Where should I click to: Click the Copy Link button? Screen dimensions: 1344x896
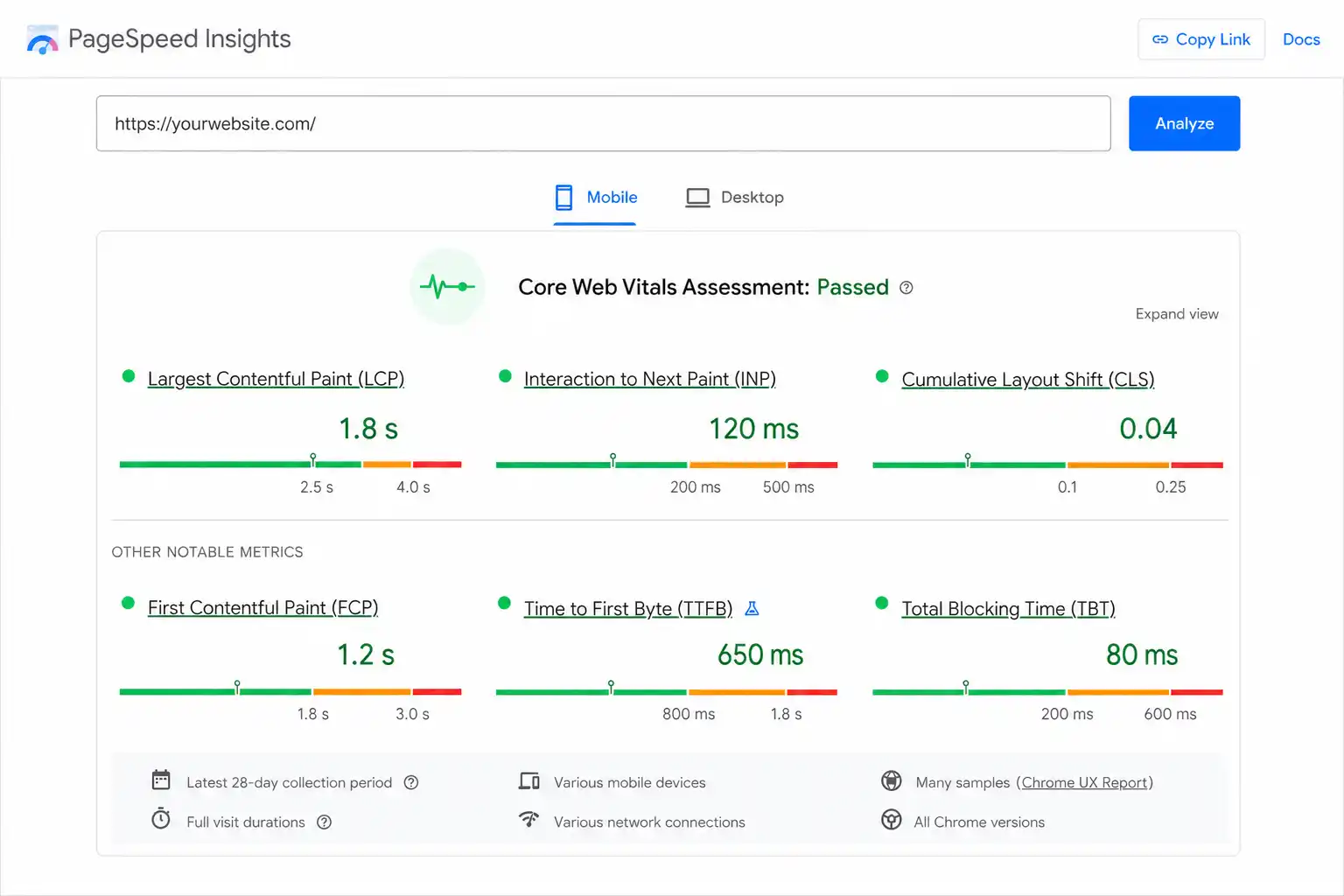point(1201,39)
